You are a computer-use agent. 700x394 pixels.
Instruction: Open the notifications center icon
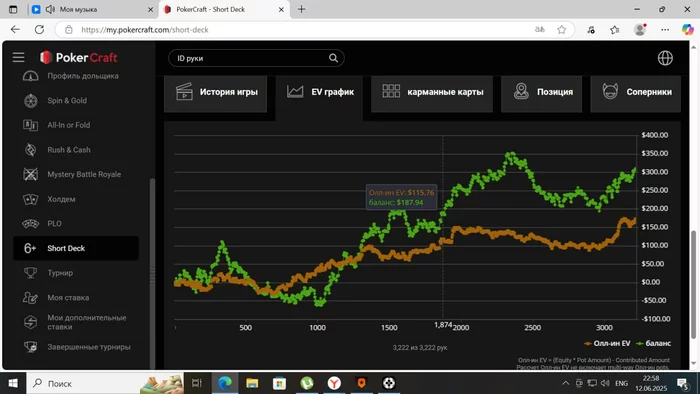(683, 383)
